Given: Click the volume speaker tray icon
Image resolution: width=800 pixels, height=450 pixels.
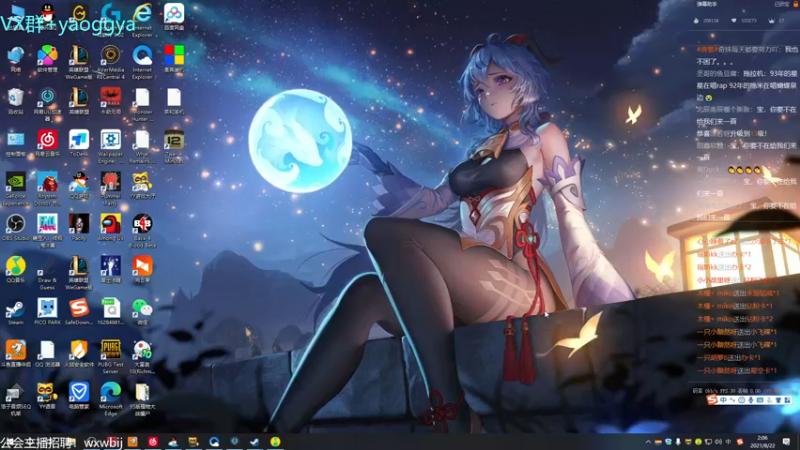Looking at the screenshot, I should point(718,442).
